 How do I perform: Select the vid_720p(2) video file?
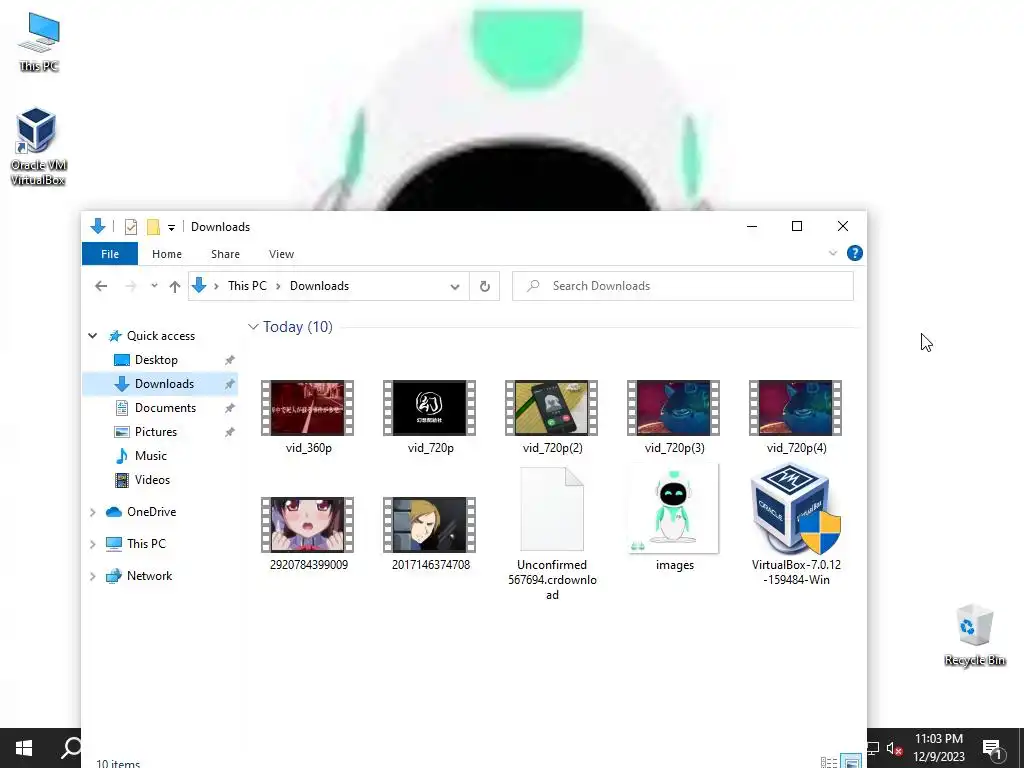pos(552,417)
